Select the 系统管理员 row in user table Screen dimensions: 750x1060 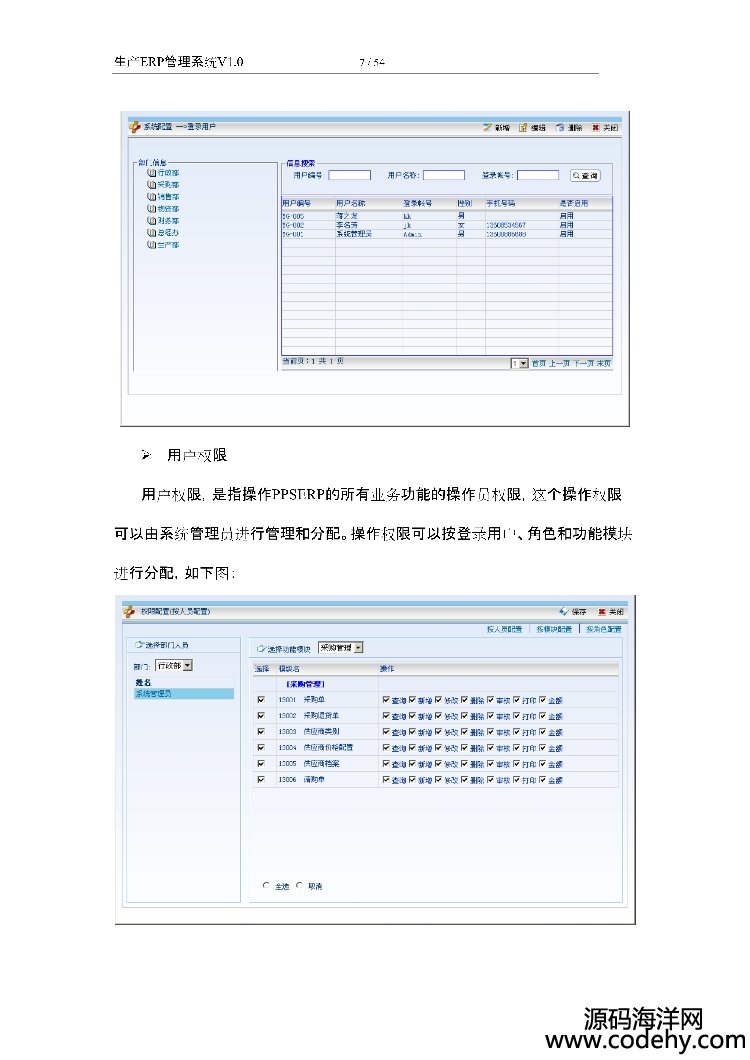pos(447,234)
